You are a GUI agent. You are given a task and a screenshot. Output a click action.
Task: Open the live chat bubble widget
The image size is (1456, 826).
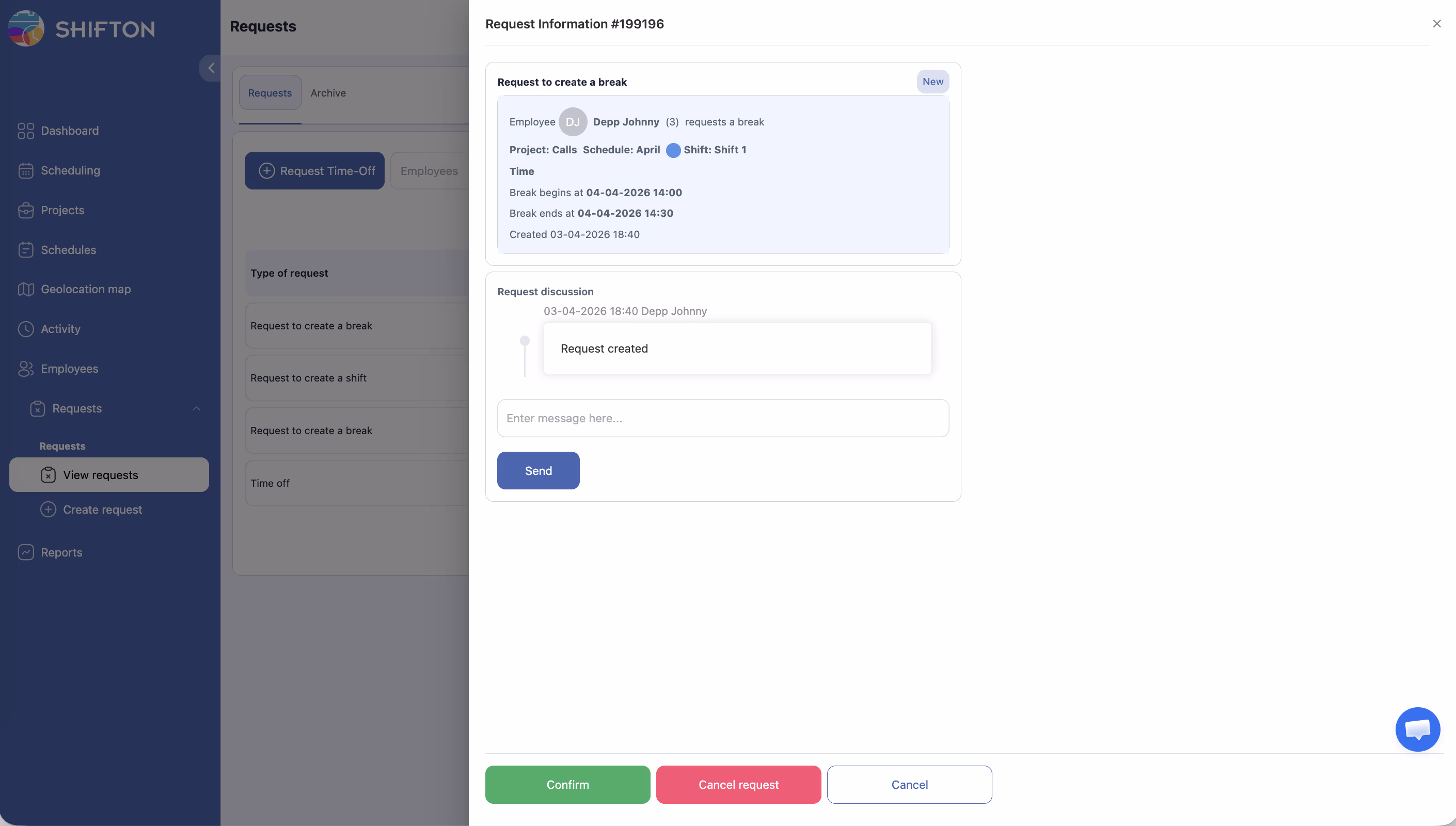pos(1417,729)
